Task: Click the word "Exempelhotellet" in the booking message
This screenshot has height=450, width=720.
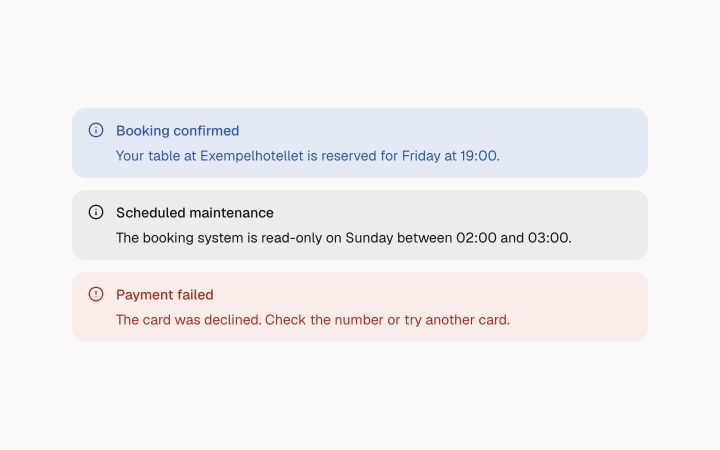Action: 252,156
